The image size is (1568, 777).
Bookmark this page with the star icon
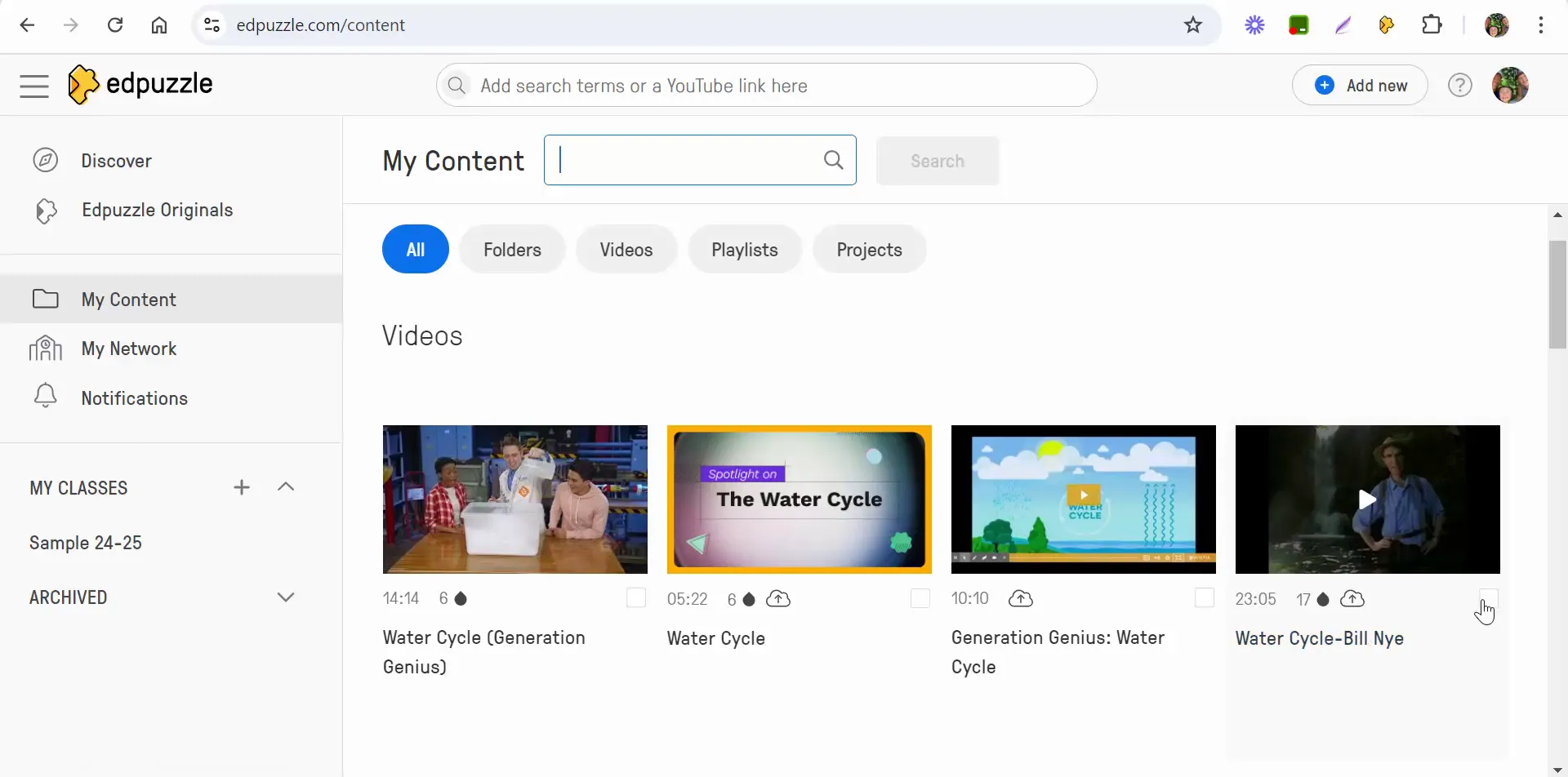(x=1193, y=25)
